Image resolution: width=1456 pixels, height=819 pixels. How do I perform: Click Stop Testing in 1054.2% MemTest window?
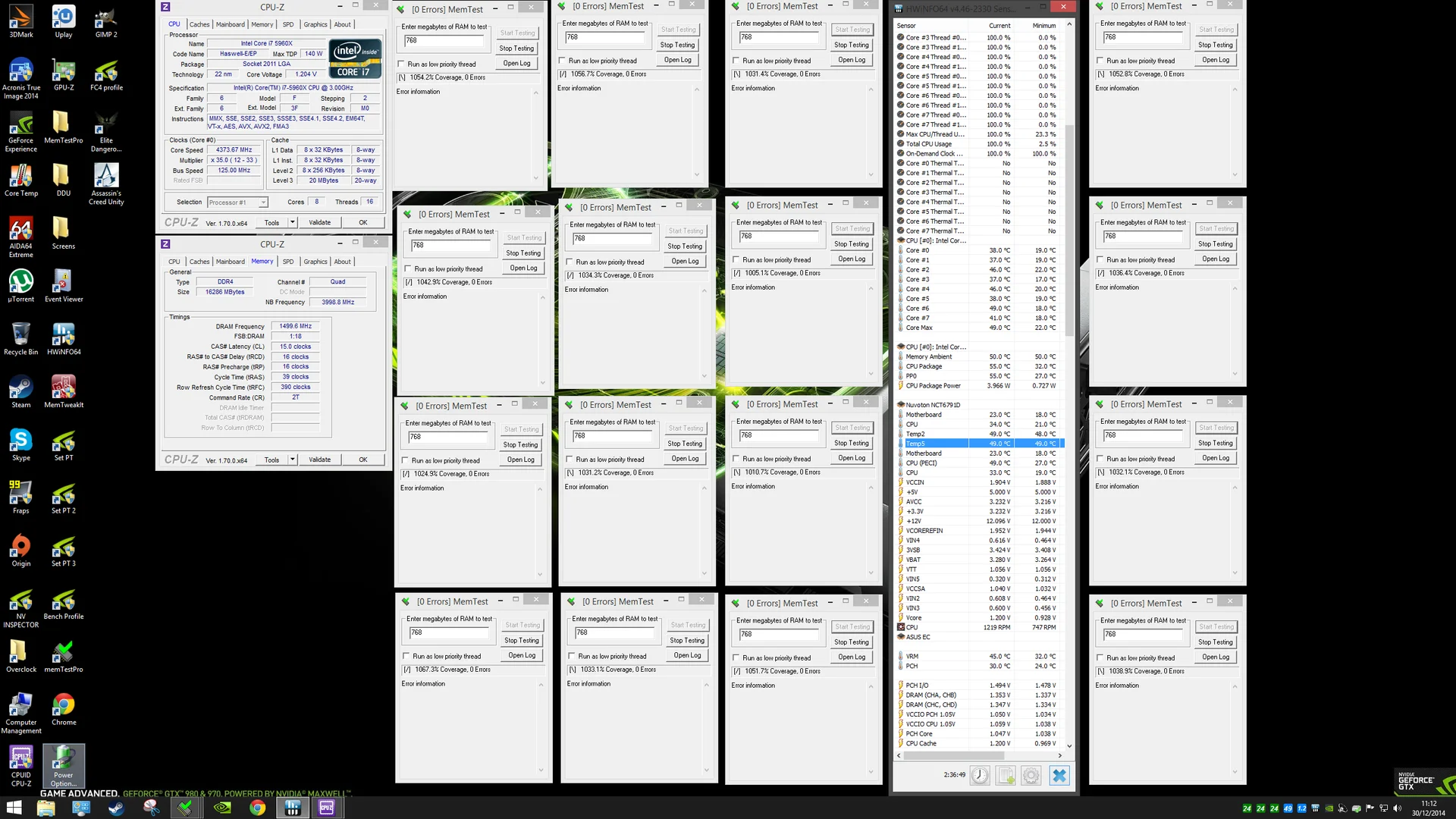click(516, 48)
